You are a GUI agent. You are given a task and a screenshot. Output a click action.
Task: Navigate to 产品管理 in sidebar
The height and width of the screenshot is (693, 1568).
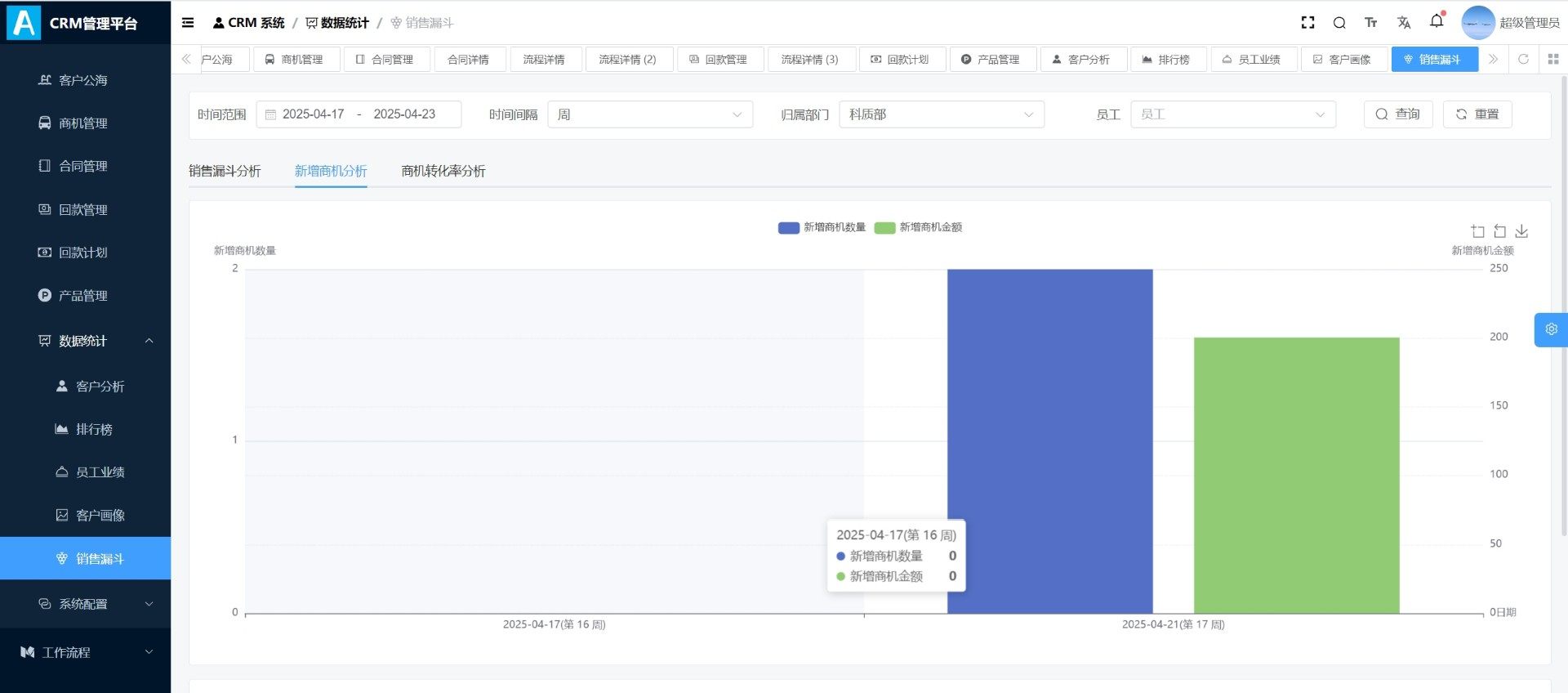click(86, 296)
